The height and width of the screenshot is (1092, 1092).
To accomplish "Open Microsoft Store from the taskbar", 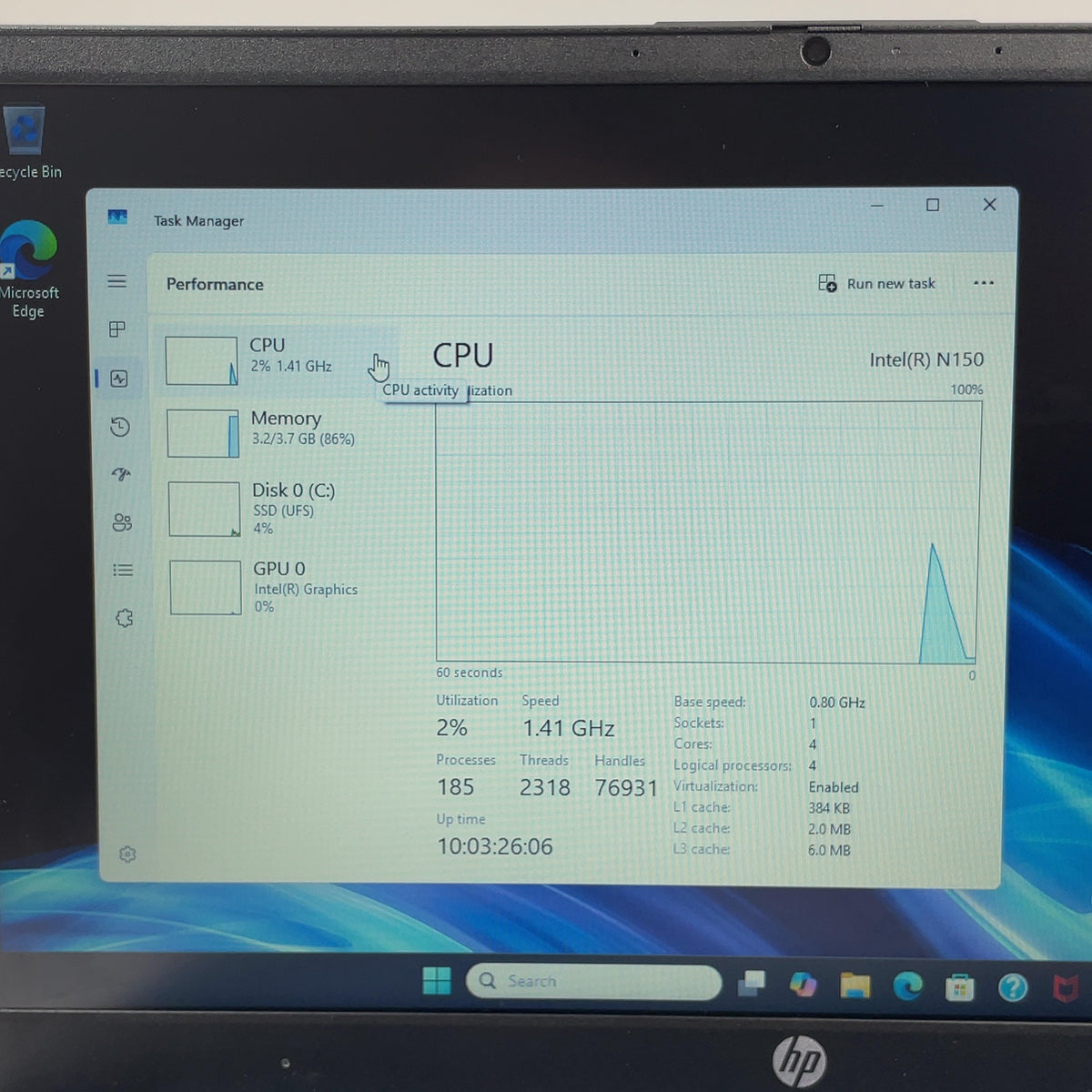I will [x=959, y=986].
